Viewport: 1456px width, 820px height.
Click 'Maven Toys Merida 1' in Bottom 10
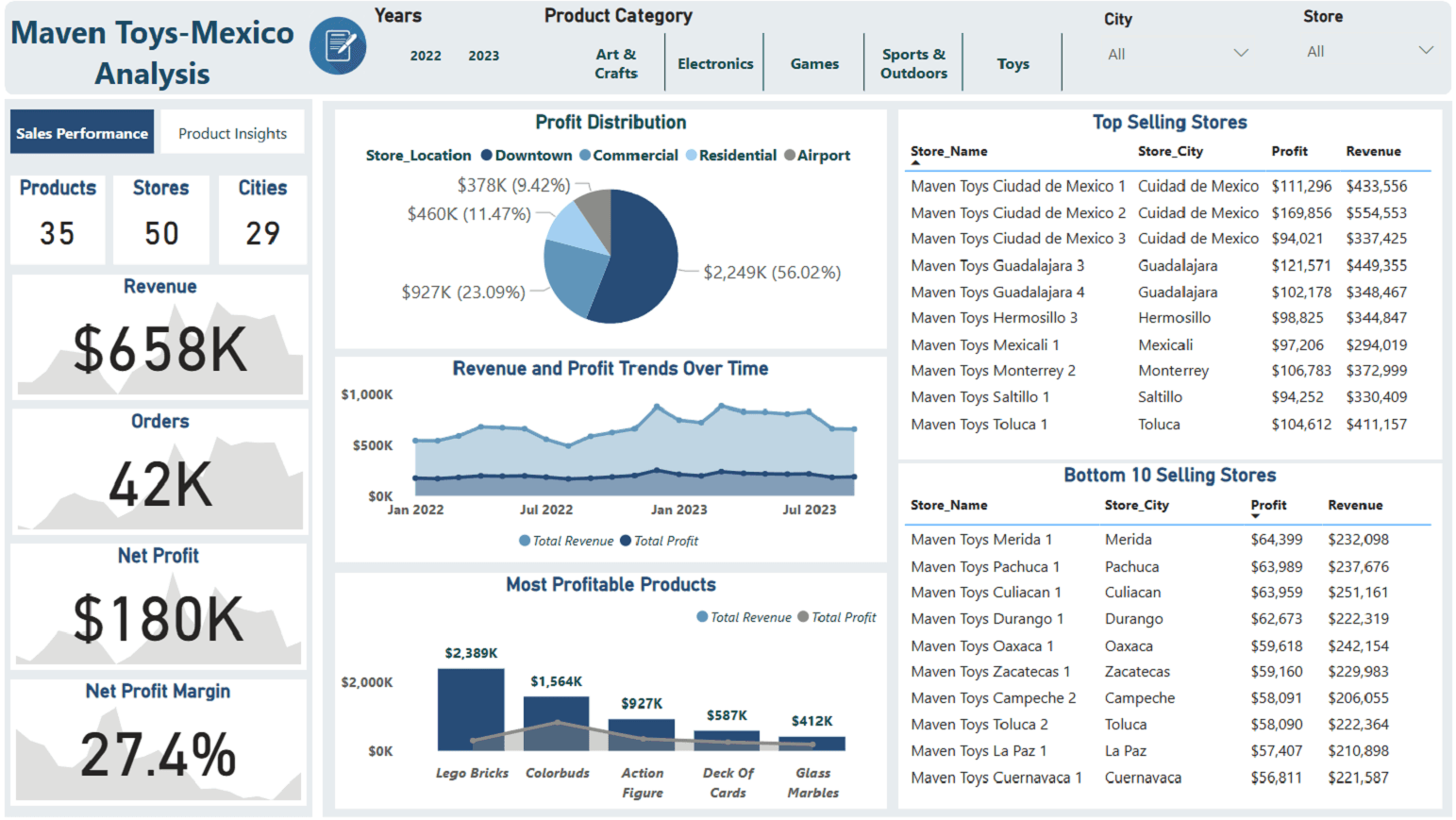click(x=981, y=539)
